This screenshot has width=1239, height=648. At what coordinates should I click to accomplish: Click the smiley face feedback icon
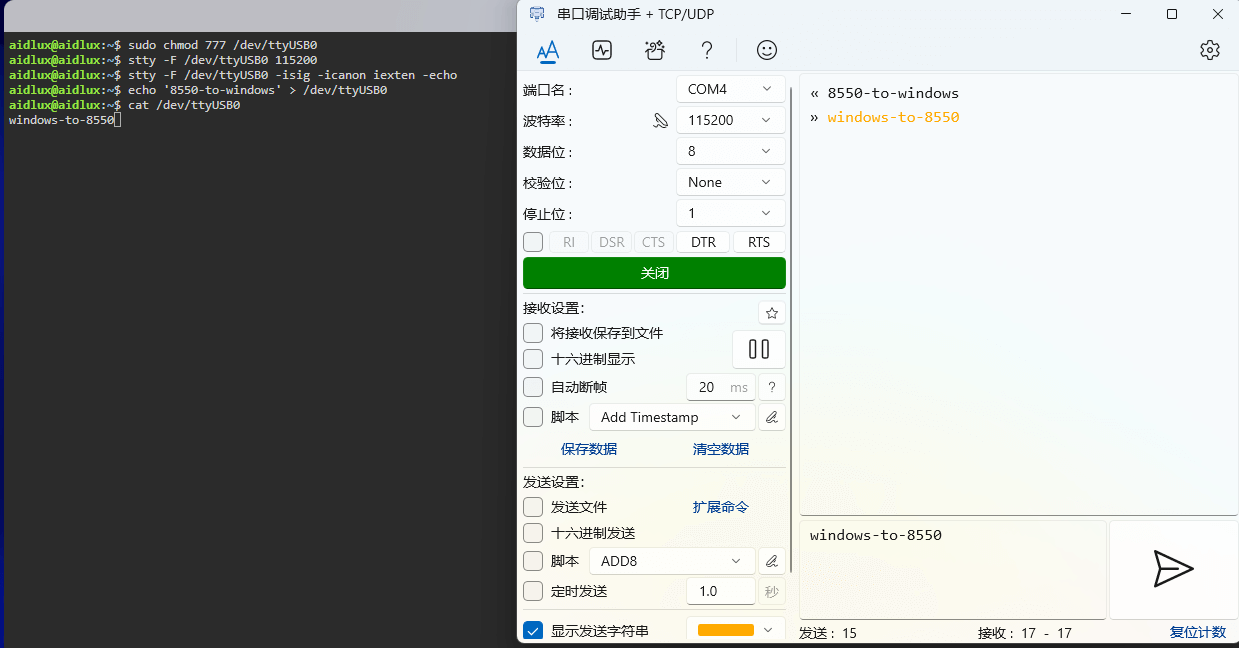(767, 50)
